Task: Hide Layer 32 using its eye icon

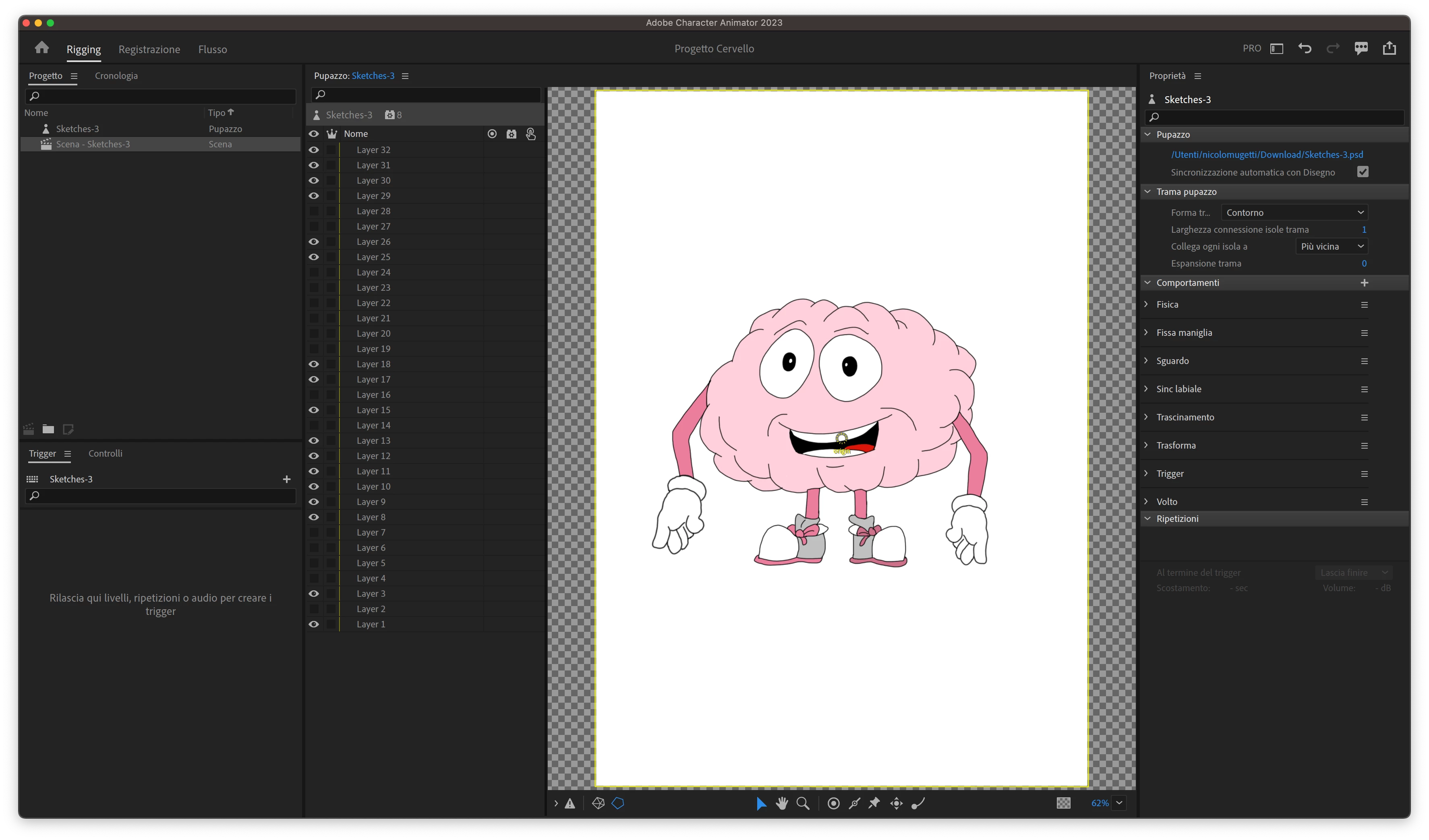Action: (x=314, y=150)
